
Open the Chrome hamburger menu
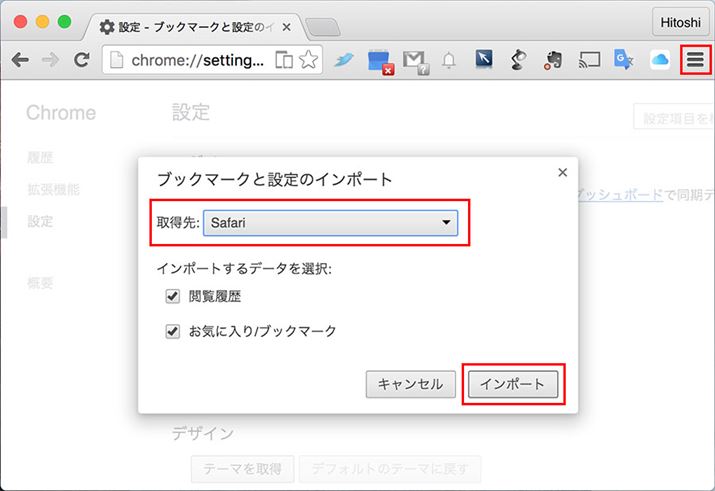[695, 60]
